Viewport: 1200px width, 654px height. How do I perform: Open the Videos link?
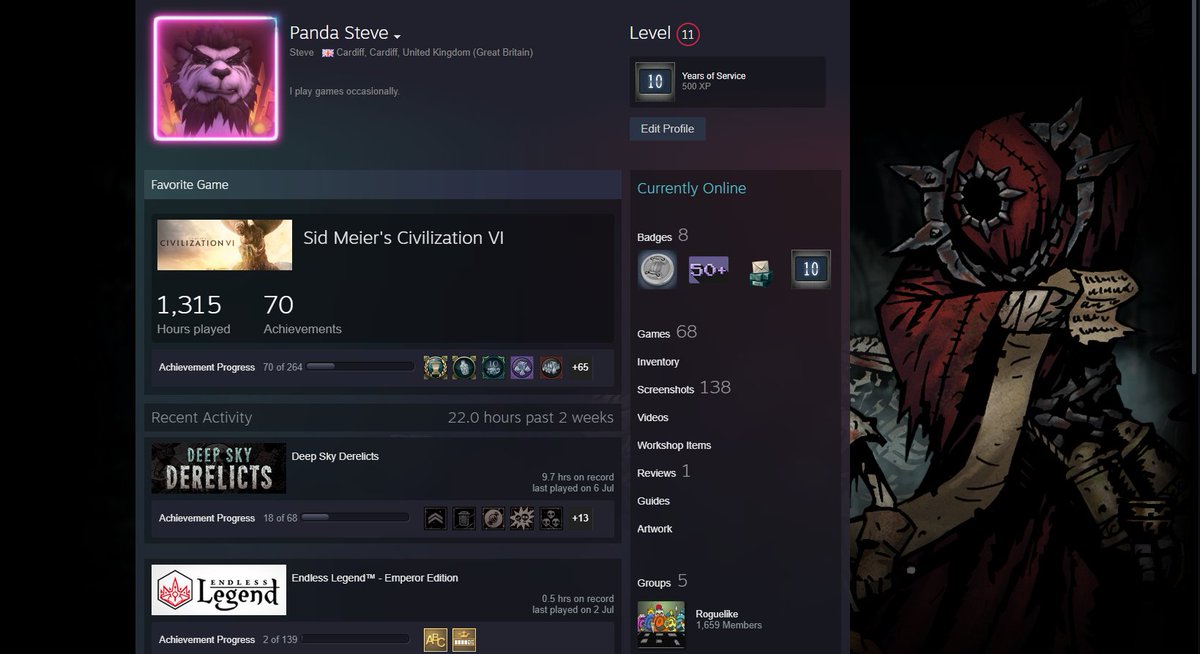click(653, 418)
